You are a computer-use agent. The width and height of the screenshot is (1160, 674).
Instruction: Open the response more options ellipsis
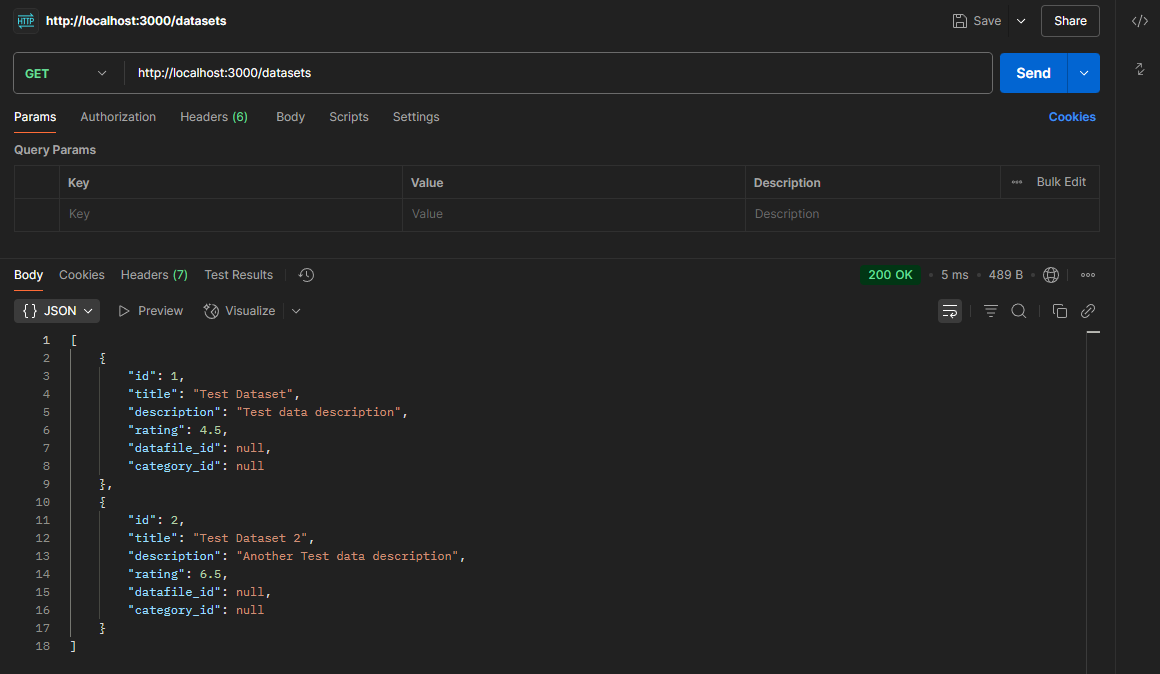point(1088,275)
